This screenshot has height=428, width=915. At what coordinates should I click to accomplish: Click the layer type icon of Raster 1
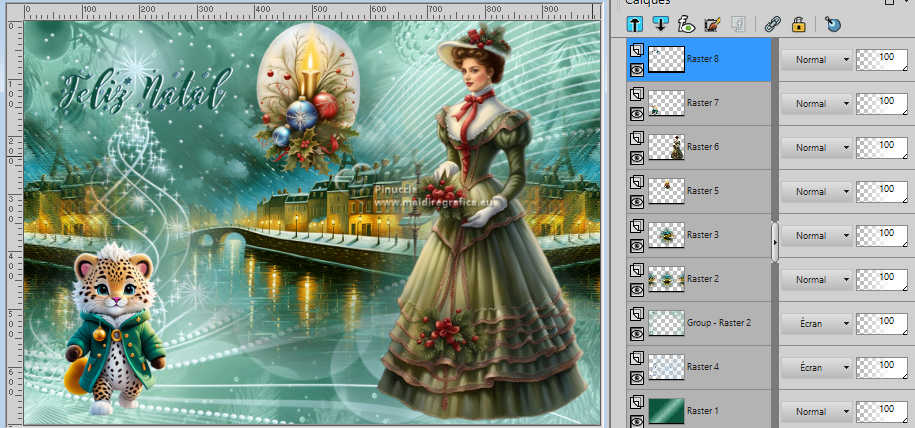pyautogui.click(x=637, y=403)
